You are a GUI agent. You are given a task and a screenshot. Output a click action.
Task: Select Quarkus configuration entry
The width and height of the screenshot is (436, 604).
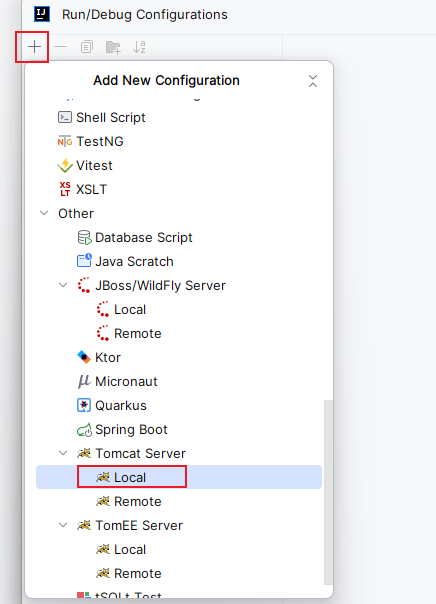click(121, 405)
